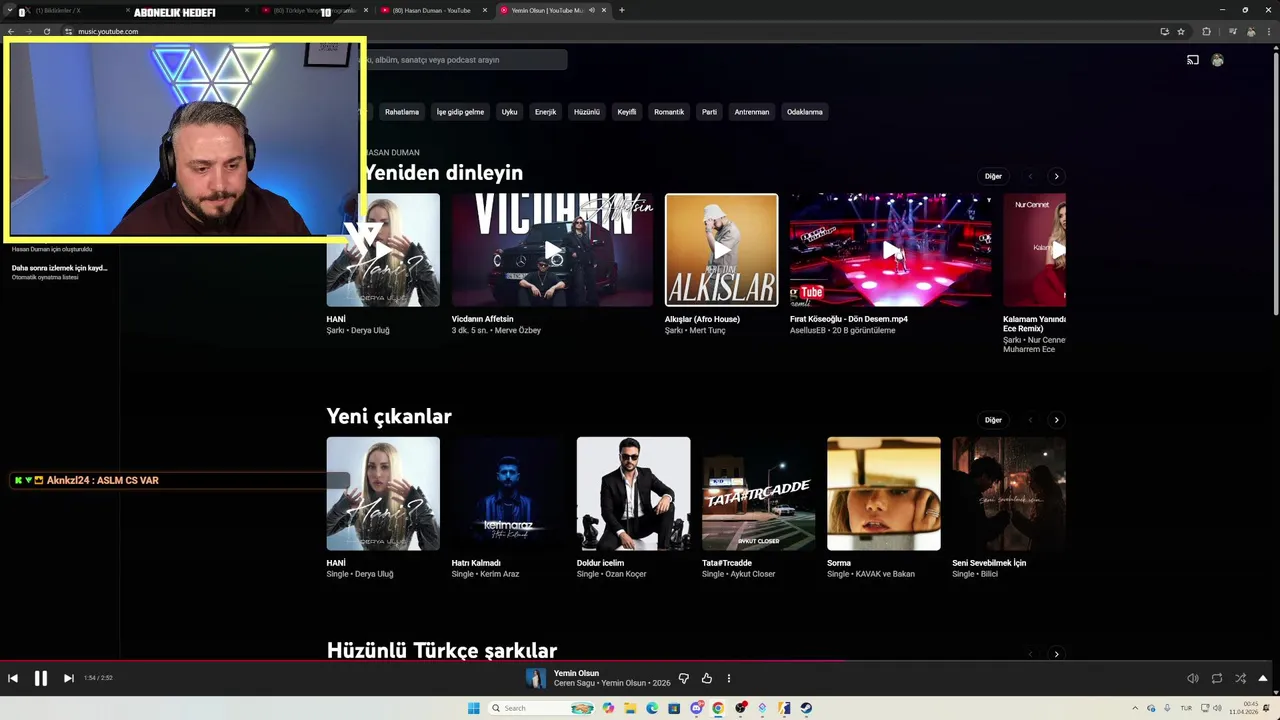Open HANİ single in Yeni çıkanlar
1280x720 pixels.
tap(383, 493)
